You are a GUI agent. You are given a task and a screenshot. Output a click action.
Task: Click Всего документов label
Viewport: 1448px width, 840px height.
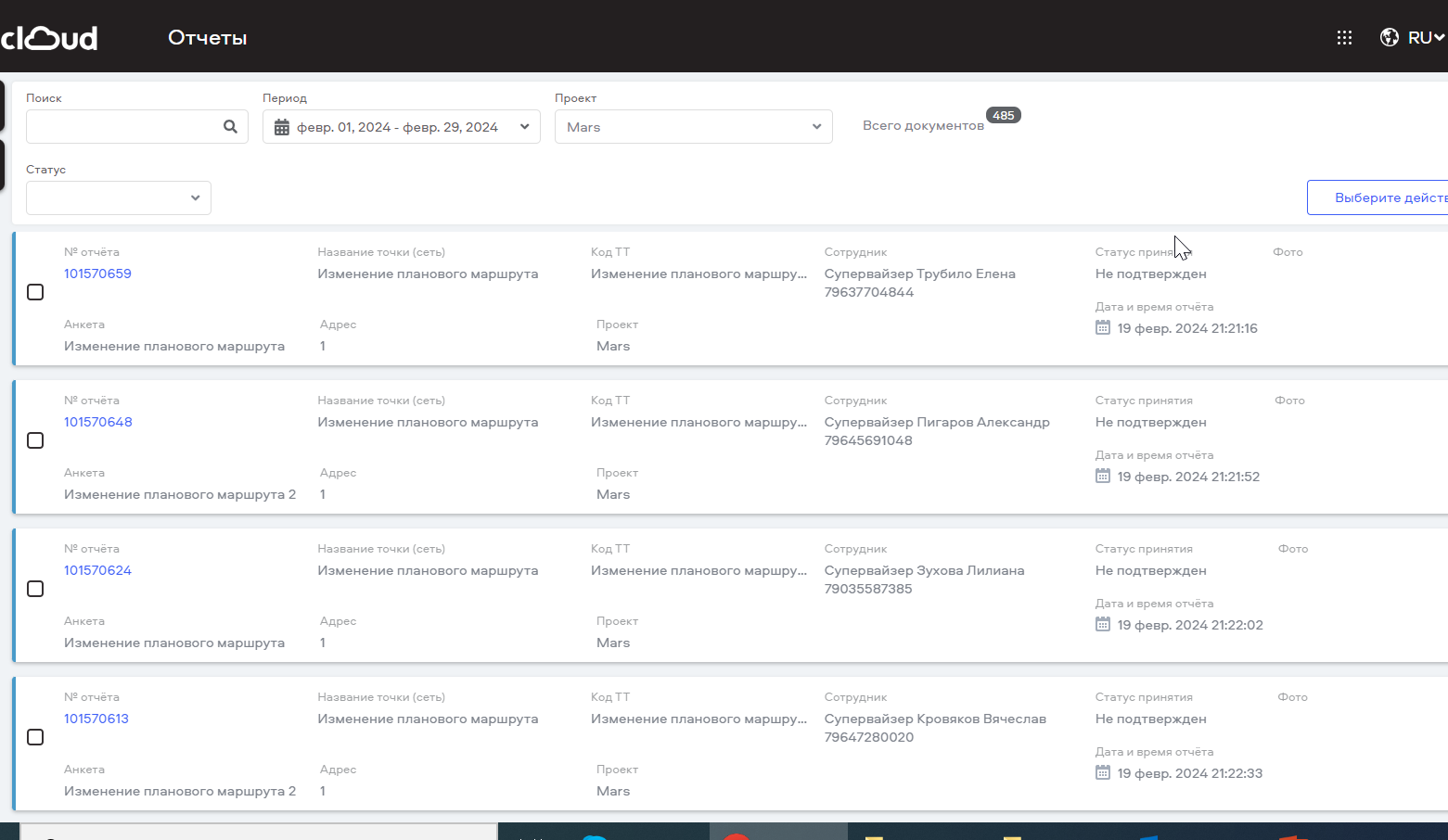click(923, 125)
